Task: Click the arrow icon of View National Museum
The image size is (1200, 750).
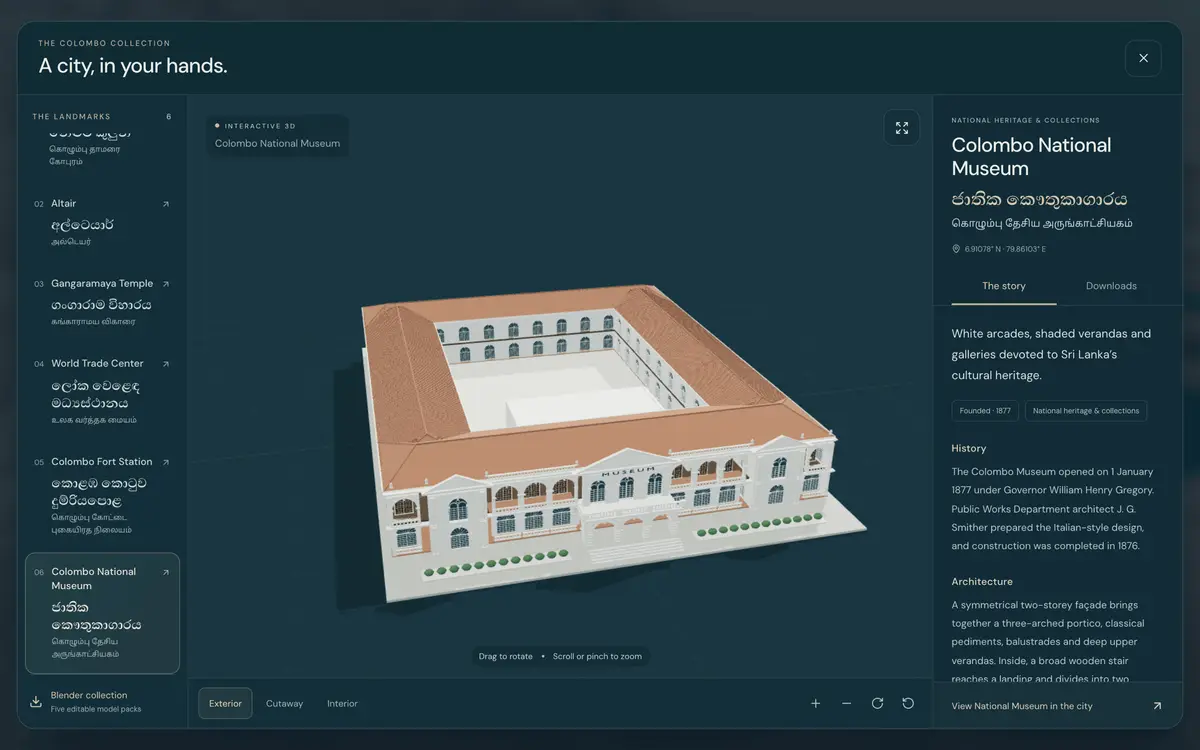Action: click(x=1157, y=706)
